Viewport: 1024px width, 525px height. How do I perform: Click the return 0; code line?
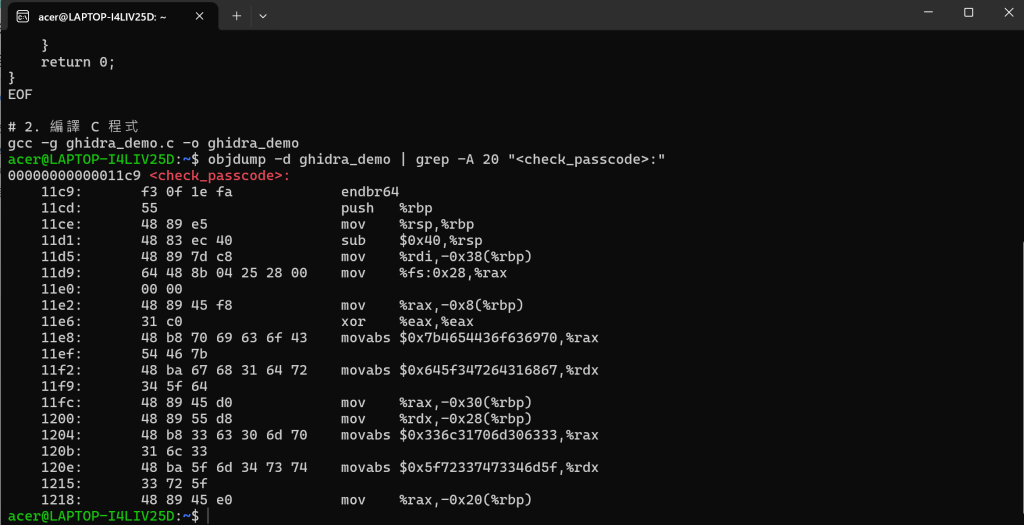[78, 62]
